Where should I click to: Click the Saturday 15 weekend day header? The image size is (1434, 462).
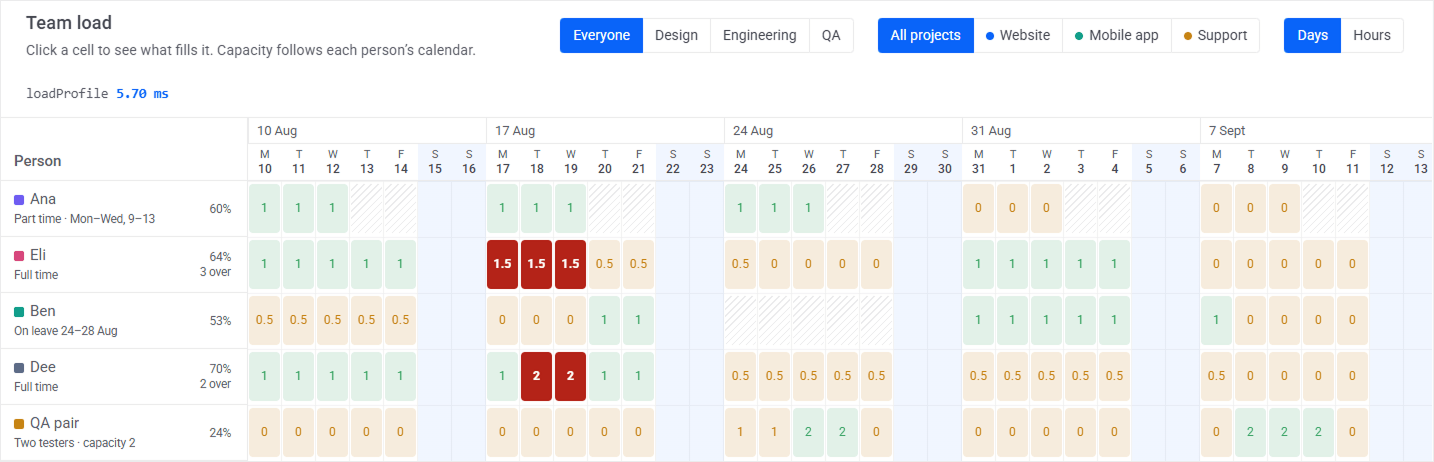click(435, 162)
